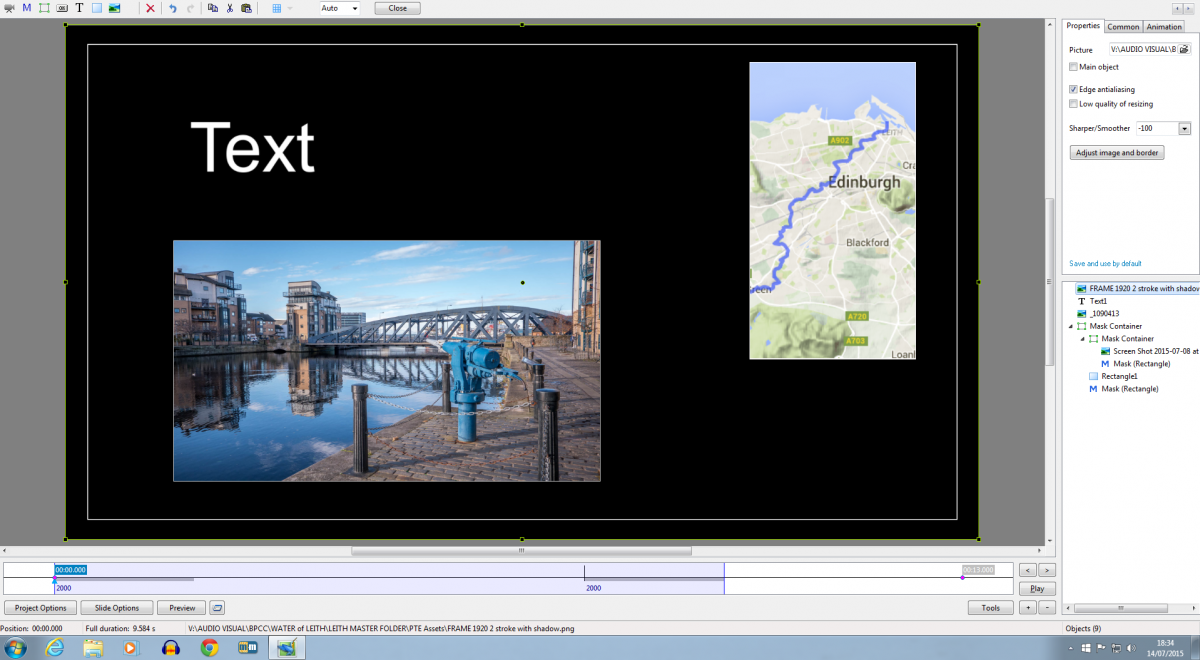Viewport: 1200px width, 660px height.
Task: Open Google Chrome from the taskbar
Action: 209,647
